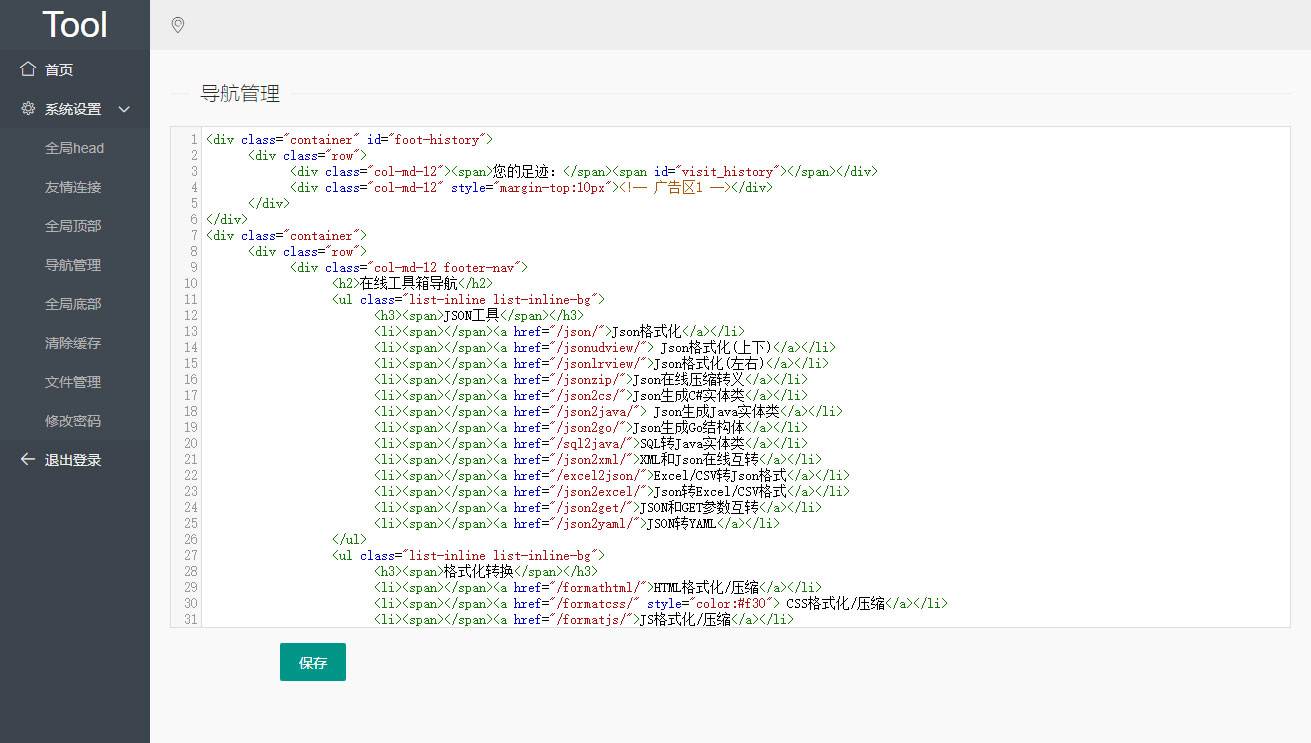Open 全局底部 sidebar item
The height and width of the screenshot is (743, 1311).
click(73, 304)
